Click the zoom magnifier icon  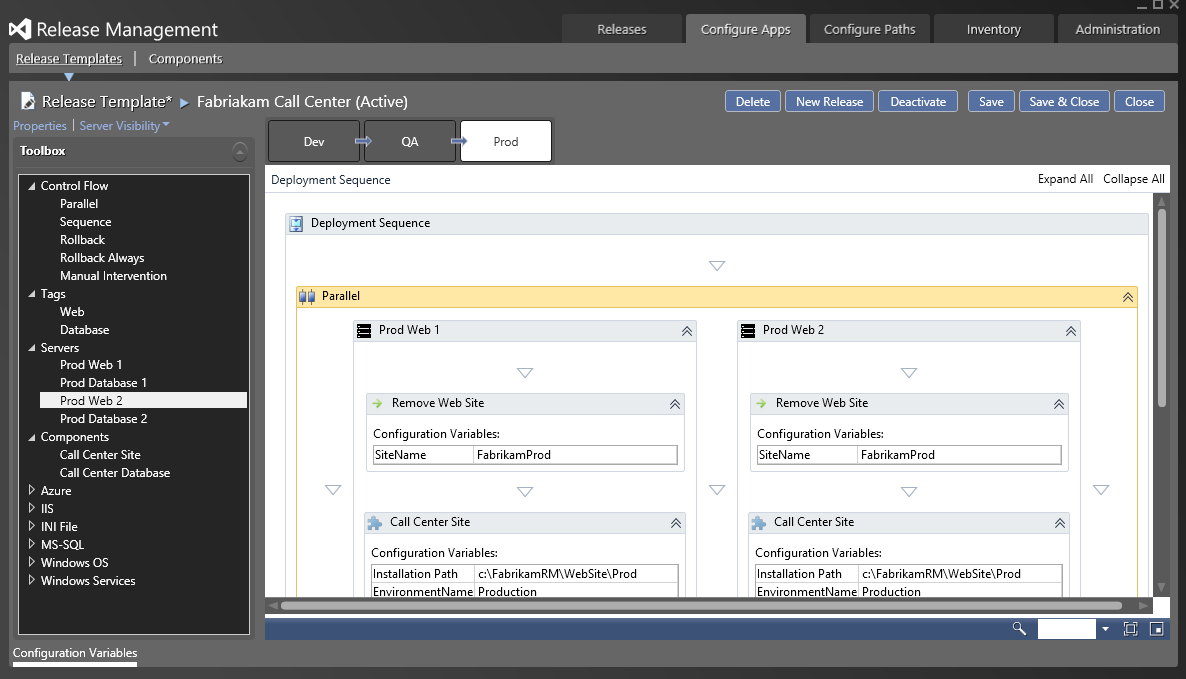coord(1018,629)
